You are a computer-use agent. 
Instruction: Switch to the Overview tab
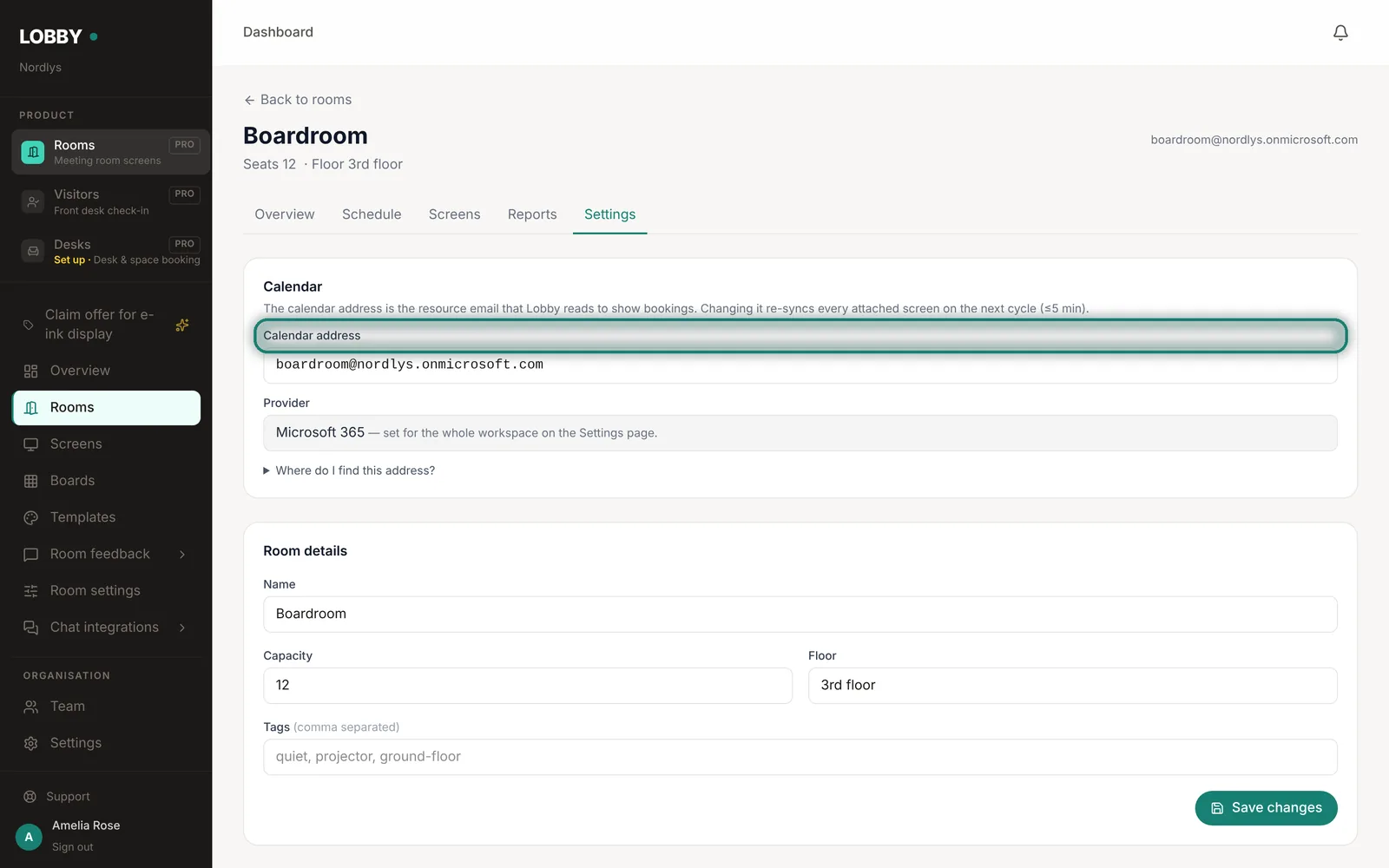pyautogui.click(x=285, y=214)
